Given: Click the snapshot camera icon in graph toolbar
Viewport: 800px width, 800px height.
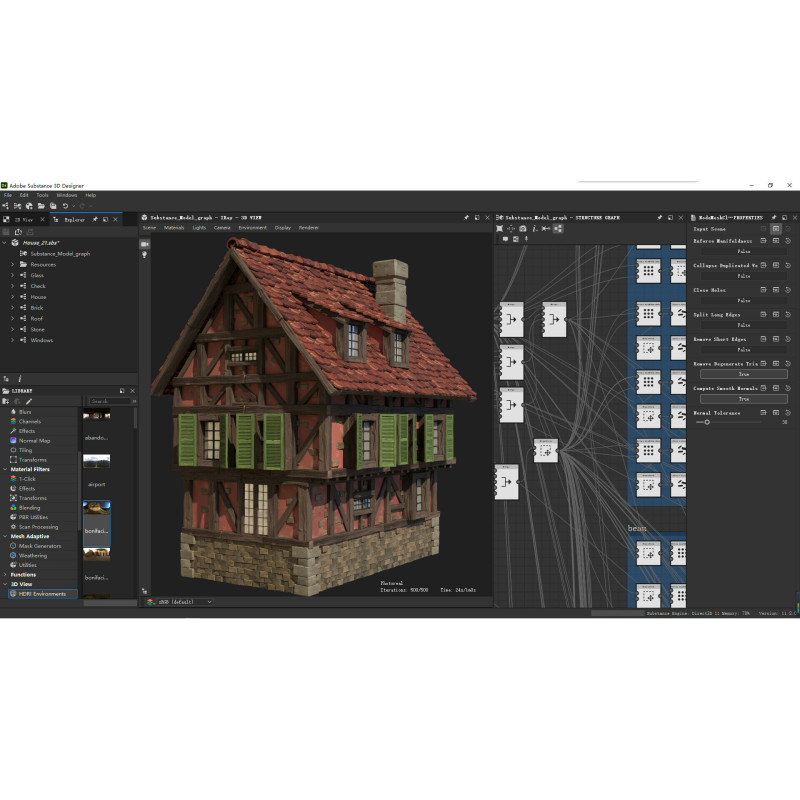Looking at the screenshot, I should pos(522,228).
